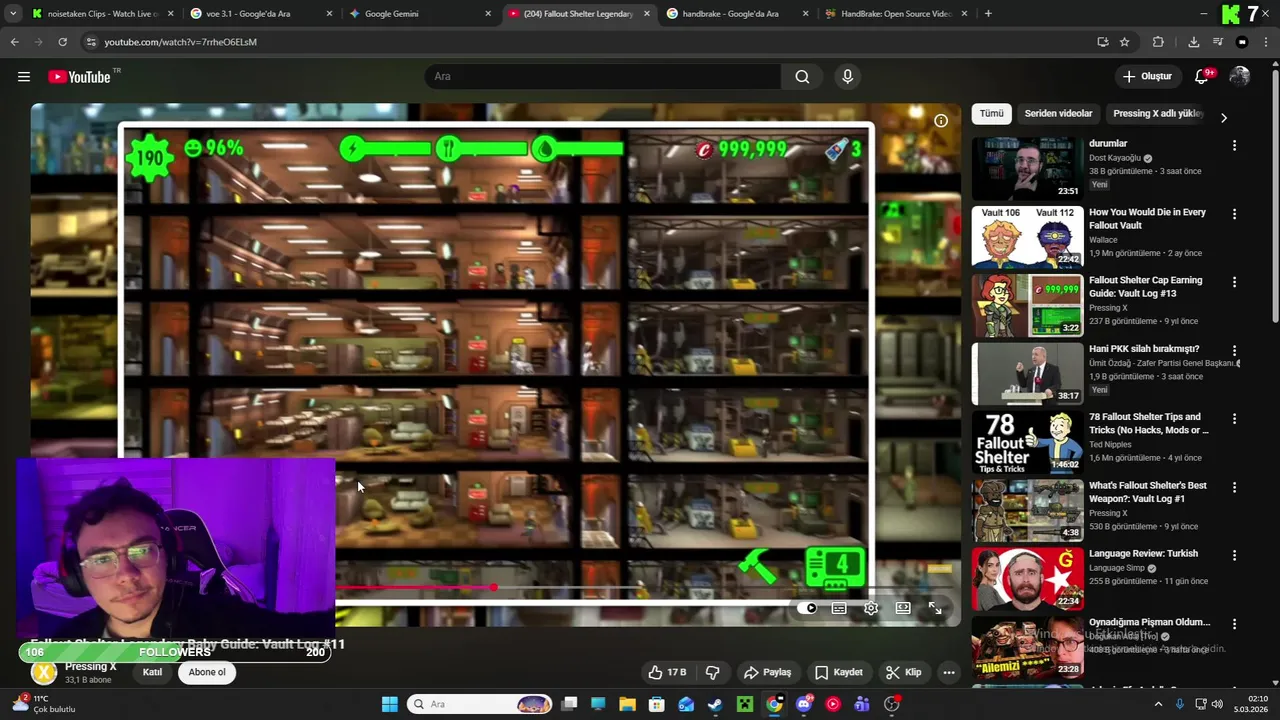This screenshot has width=1280, height=720.
Task: Open the taskbar volume control
Action: [x=1219, y=704]
